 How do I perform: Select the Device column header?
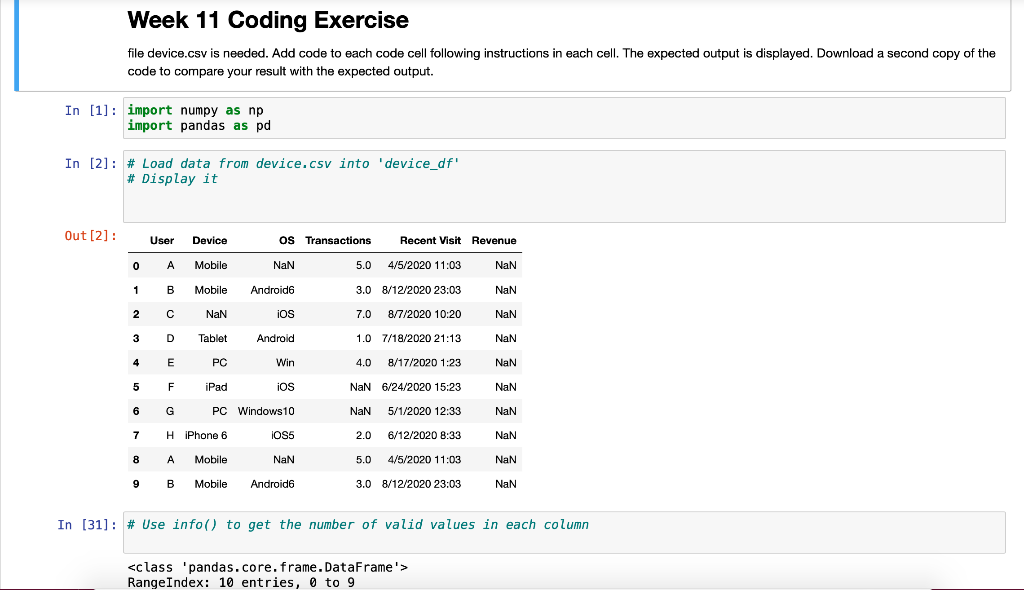(x=209, y=240)
